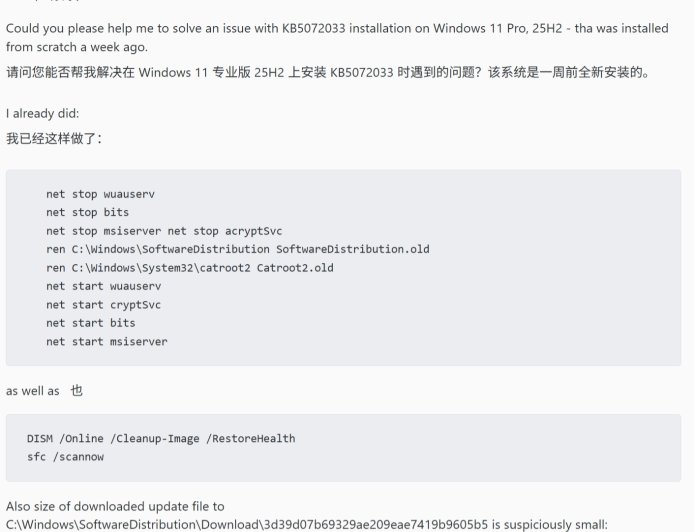Click the English KB5072033 question paragraph
The width and height of the screenshot is (694, 532).
tap(340, 35)
